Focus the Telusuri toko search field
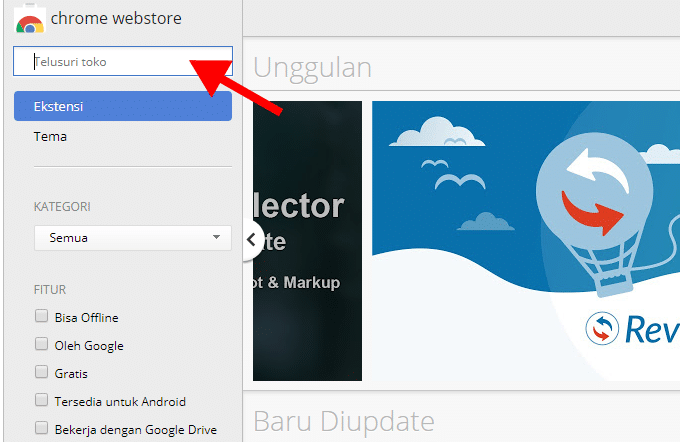This screenshot has height=442, width=680. [x=123, y=61]
